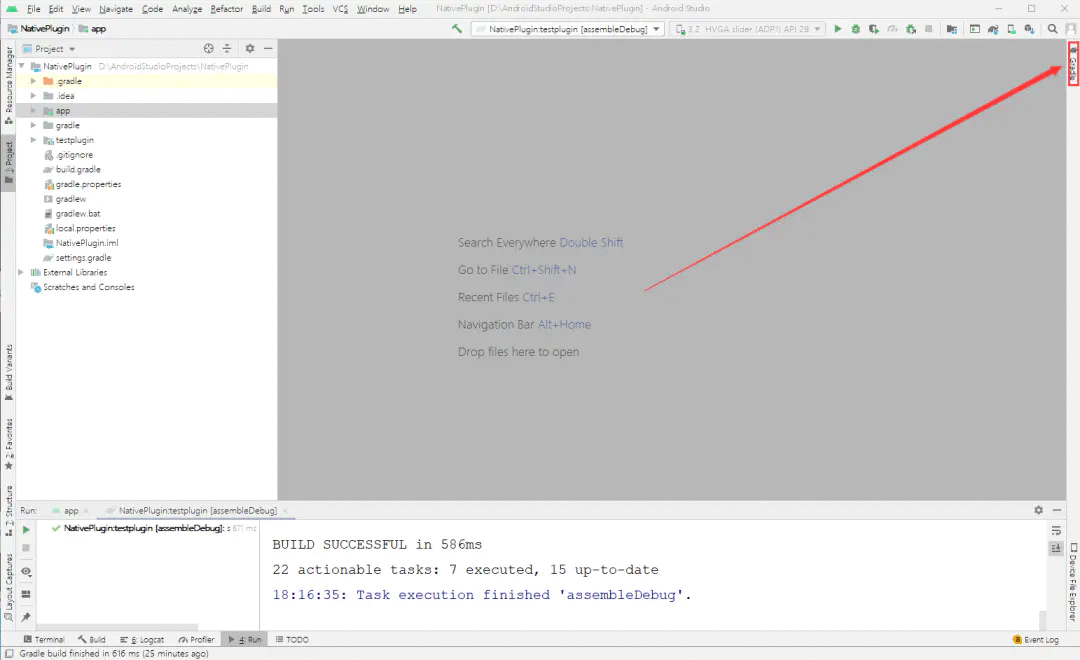Expand the External Libraries node
The width and height of the screenshot is (1080, 660).
tap(22, 272)
